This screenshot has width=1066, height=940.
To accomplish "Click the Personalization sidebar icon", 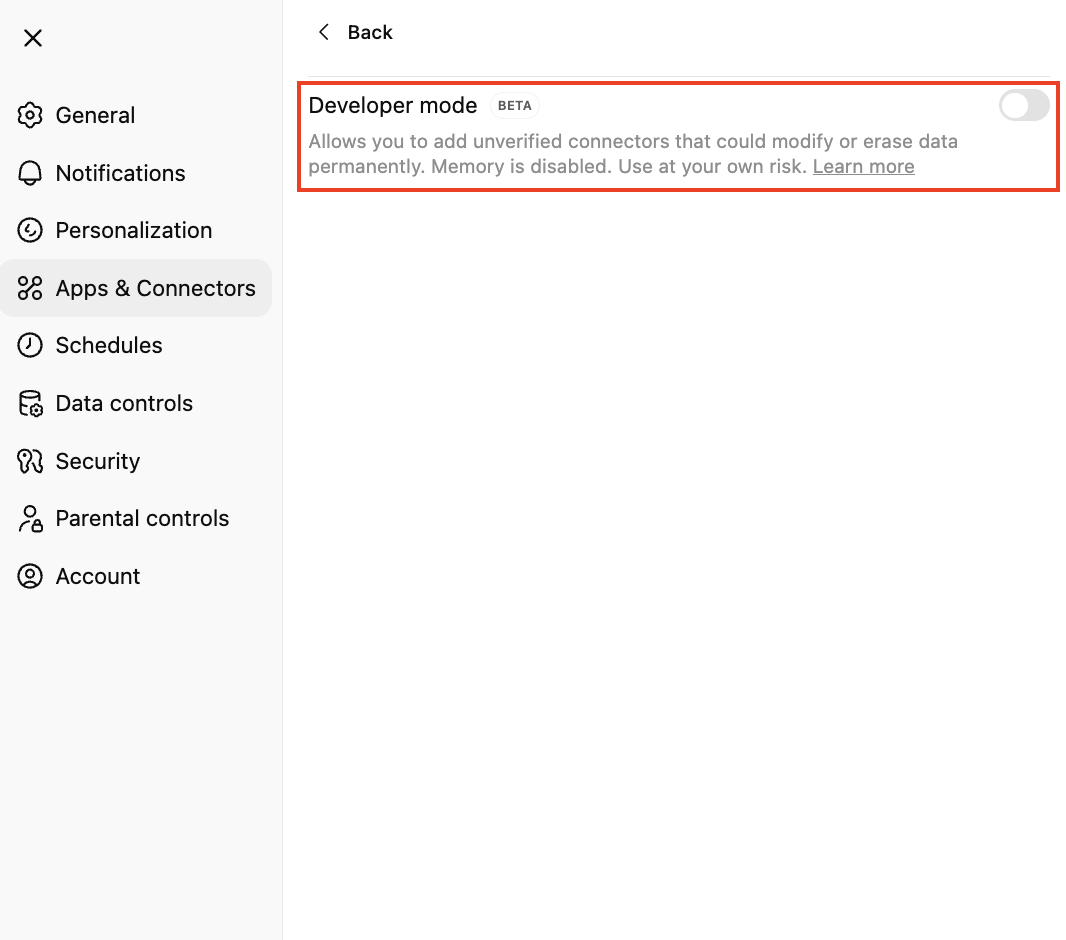I will coord(30,230).
